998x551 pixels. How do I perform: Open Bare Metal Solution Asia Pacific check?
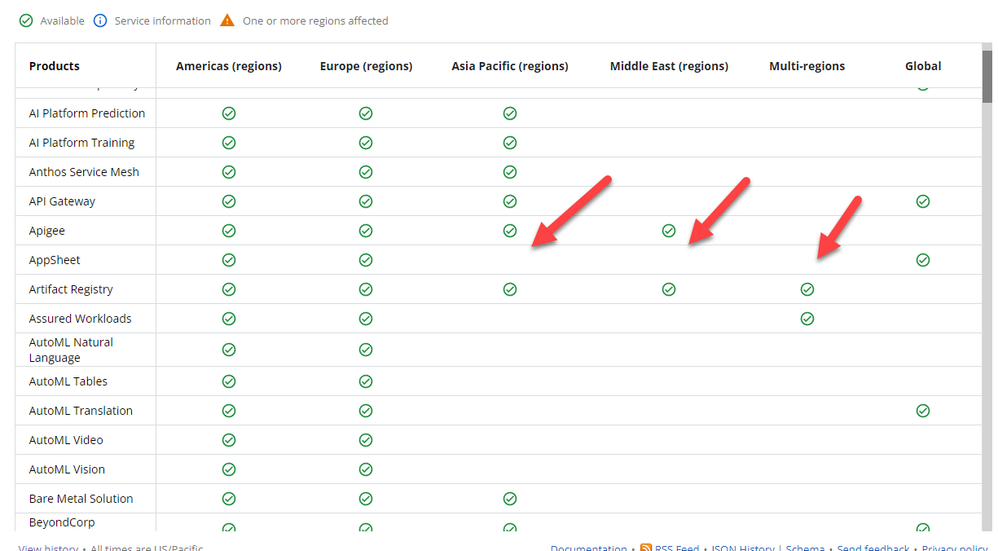(510, 499)
